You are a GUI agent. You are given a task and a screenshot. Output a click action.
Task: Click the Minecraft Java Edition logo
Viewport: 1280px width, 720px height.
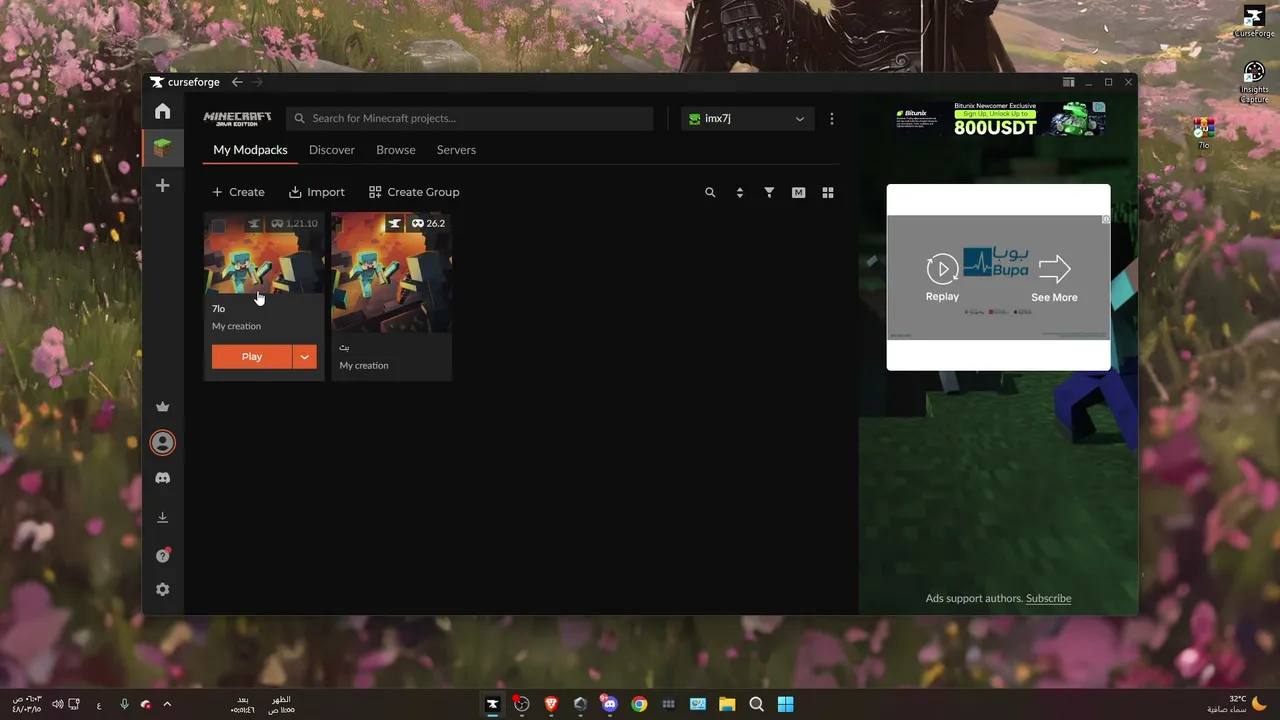click(x=237, y=118)
